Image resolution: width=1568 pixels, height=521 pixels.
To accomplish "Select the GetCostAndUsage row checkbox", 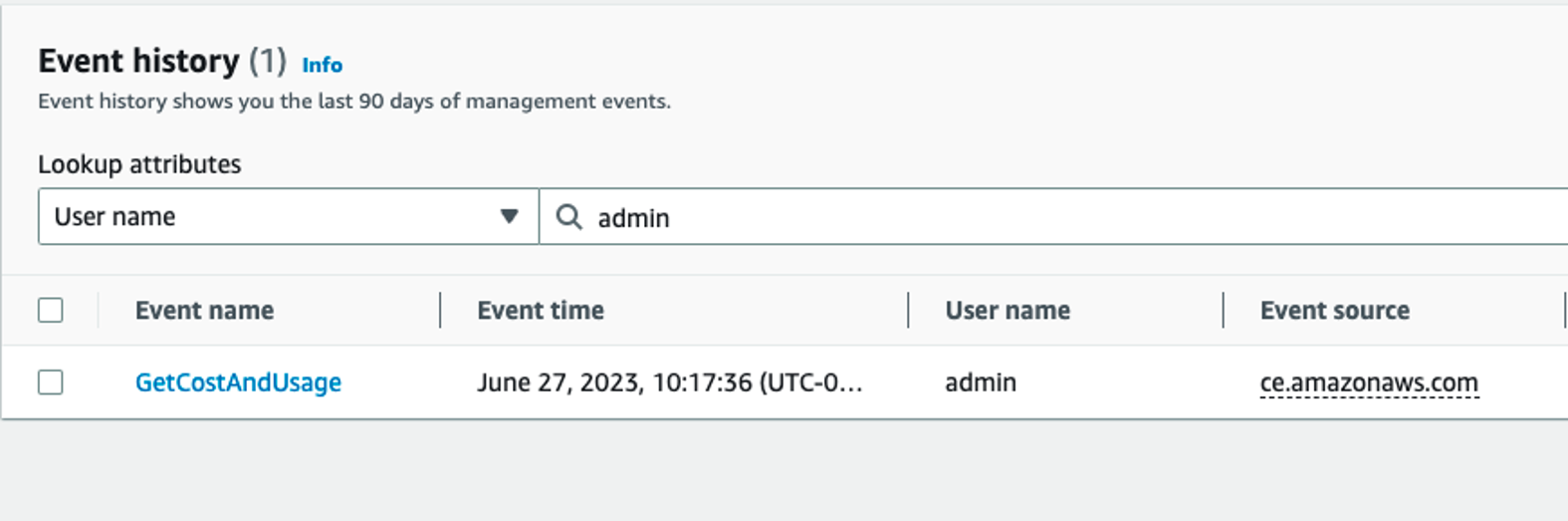I will tap(51, 383).
